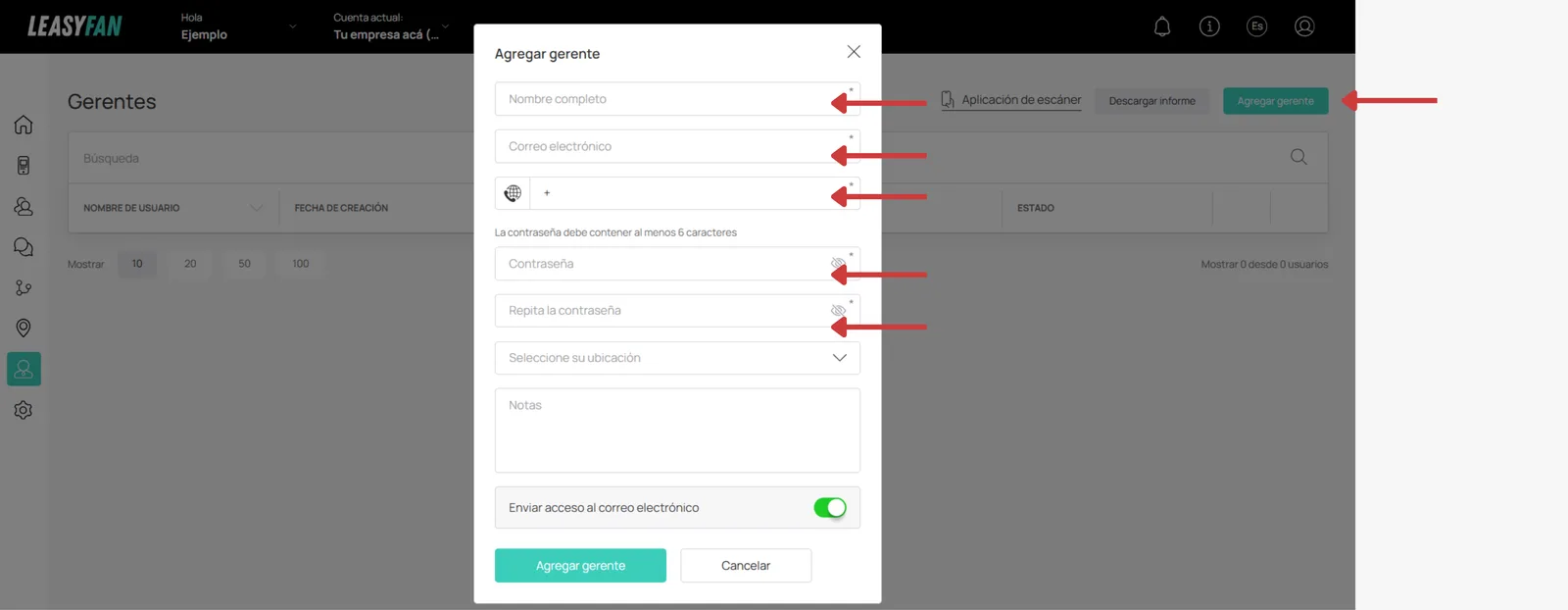The width and height of the screenshot is (1568, 610).
Task: Toggle Enviar acceso al correo electrónico switch
Action: click(x=829, y=508)
